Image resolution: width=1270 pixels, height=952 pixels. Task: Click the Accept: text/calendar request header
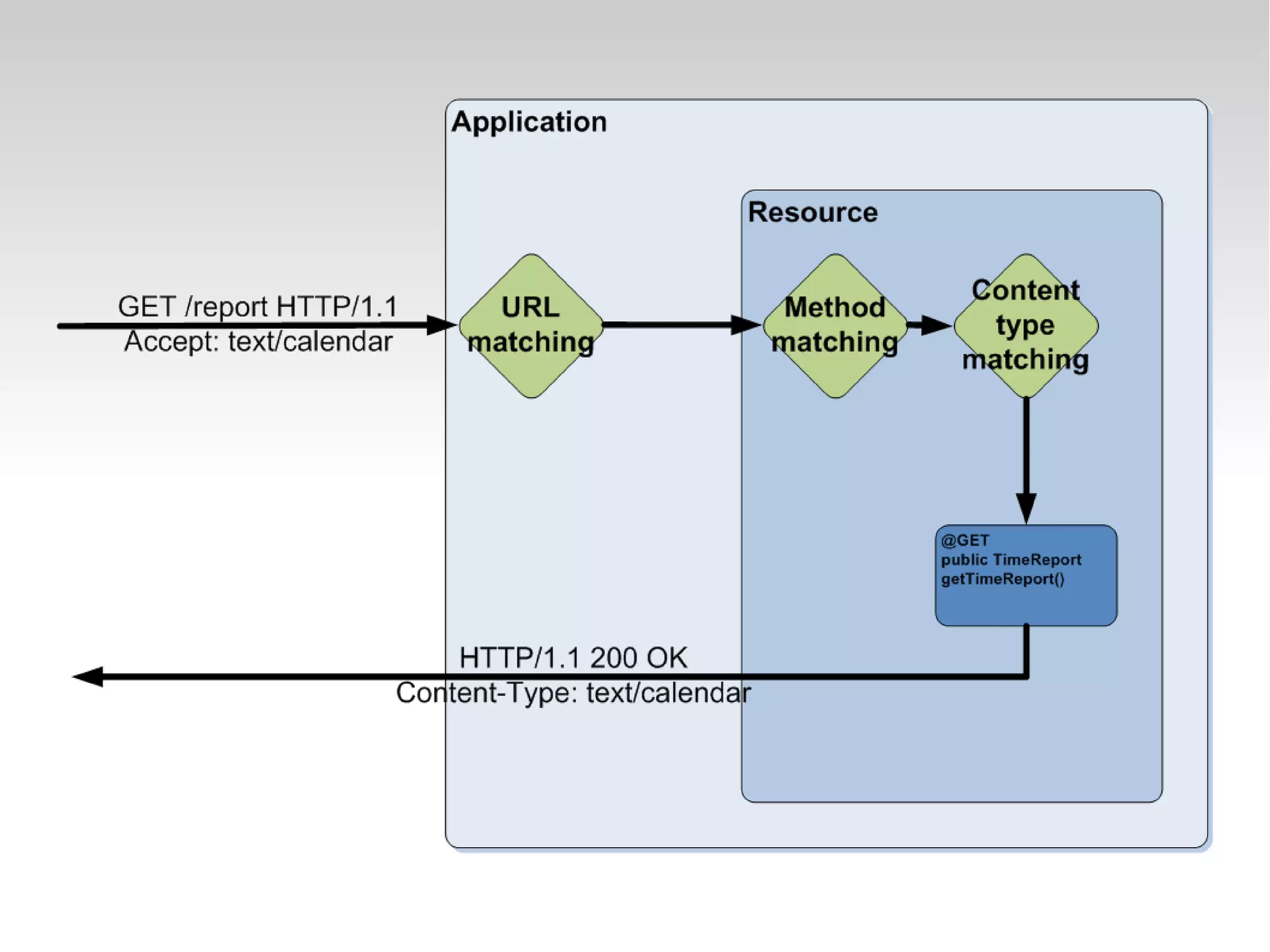pos(258,342)
